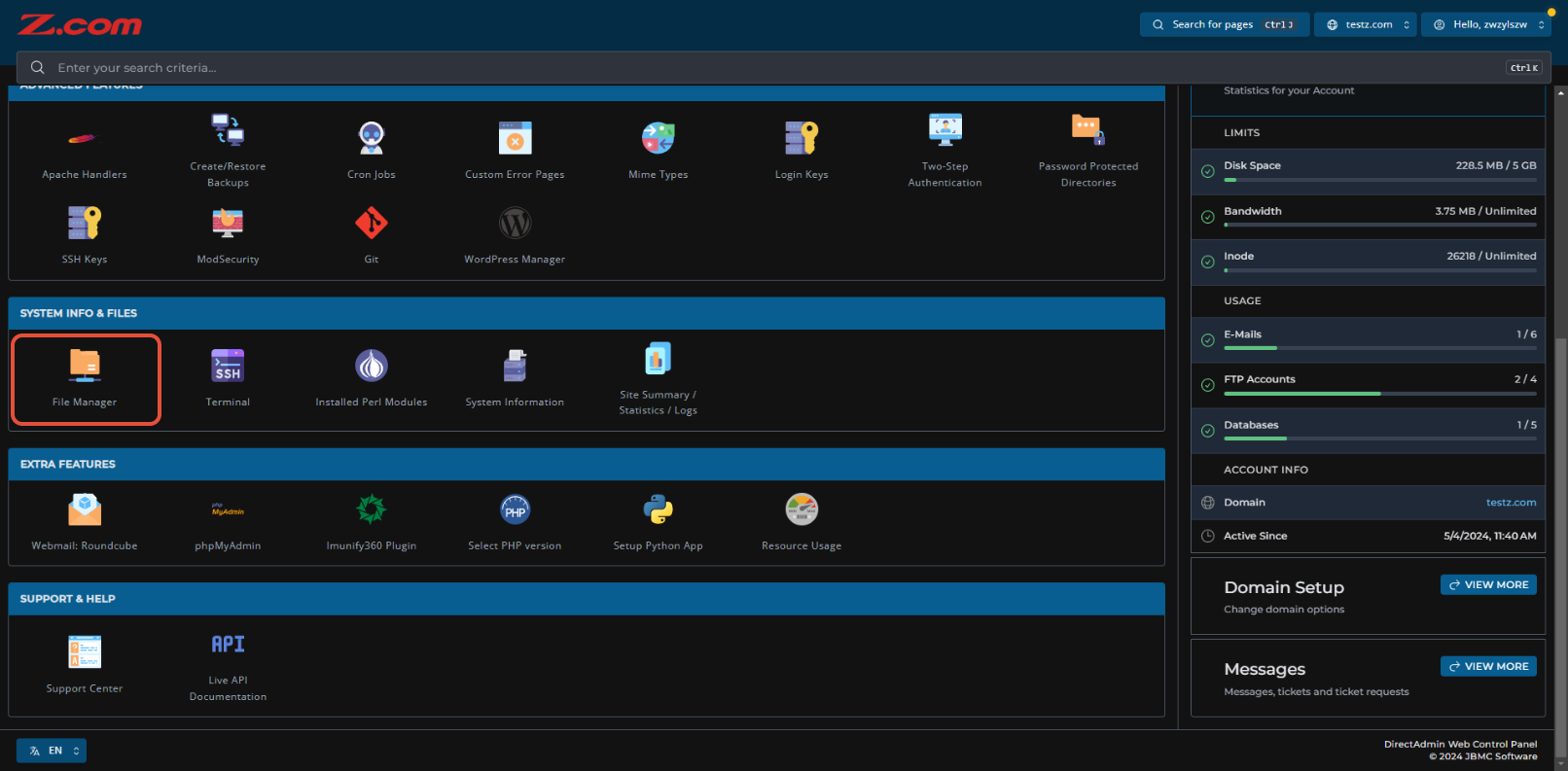Click the Domain globe icon
This screenshot has height=771, width=1568.
[1207, 503]
